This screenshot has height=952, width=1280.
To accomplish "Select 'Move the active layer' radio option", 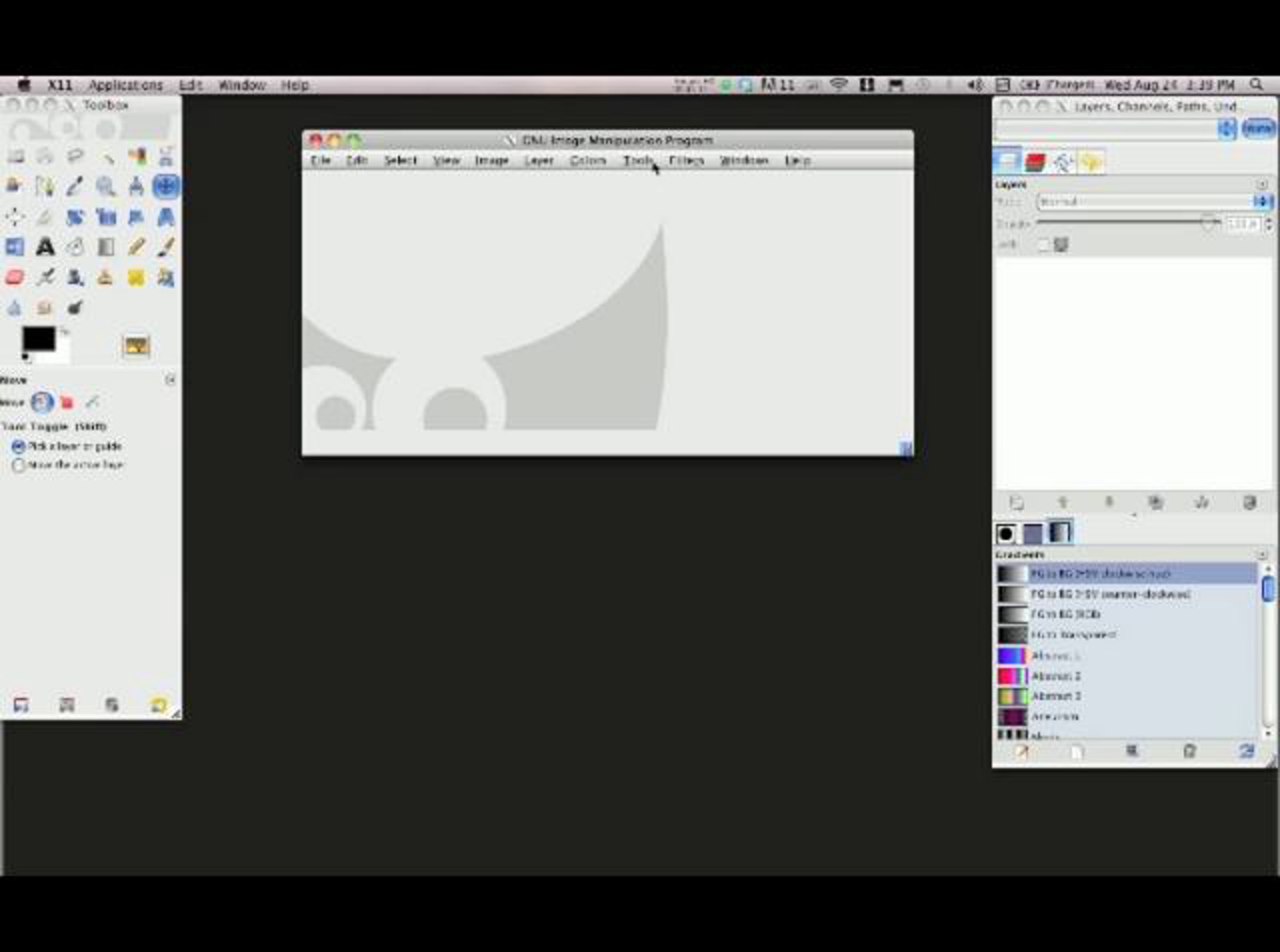I will [19, 465].
